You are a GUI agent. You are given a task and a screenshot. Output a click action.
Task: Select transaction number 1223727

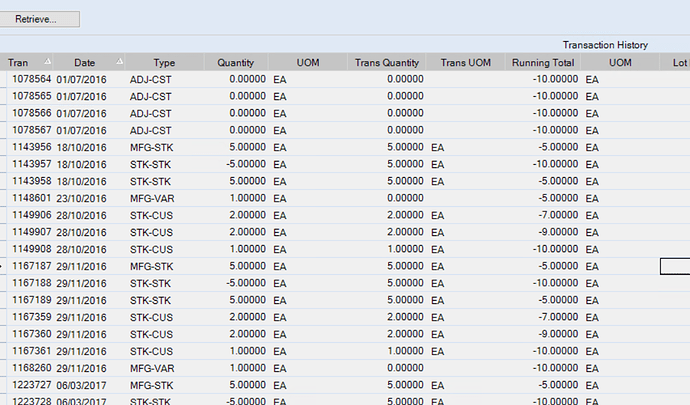pos(32,385)
